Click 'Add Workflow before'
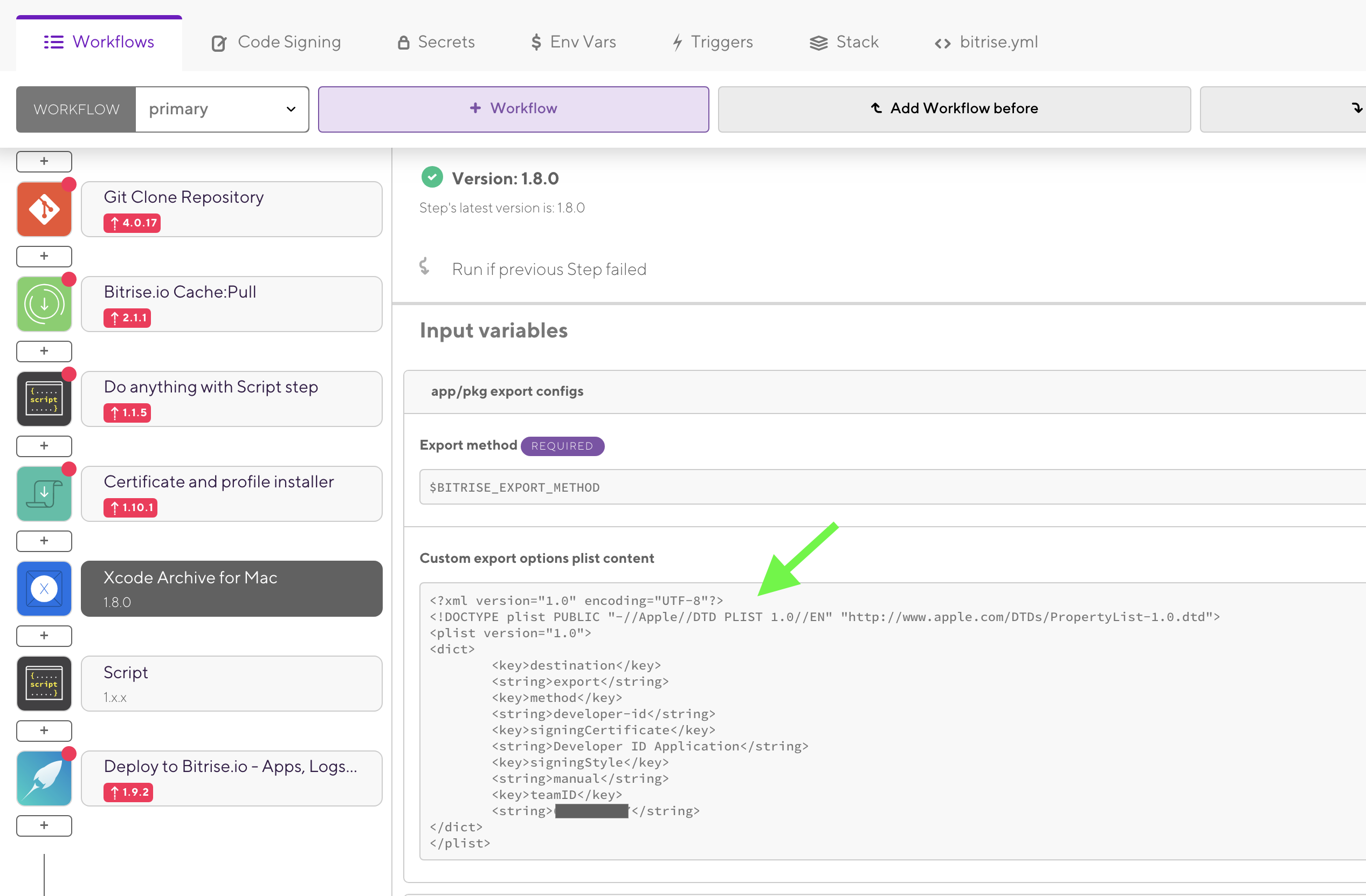Image resolution: width=1366 pixels, height=896 pixels. 955,108
